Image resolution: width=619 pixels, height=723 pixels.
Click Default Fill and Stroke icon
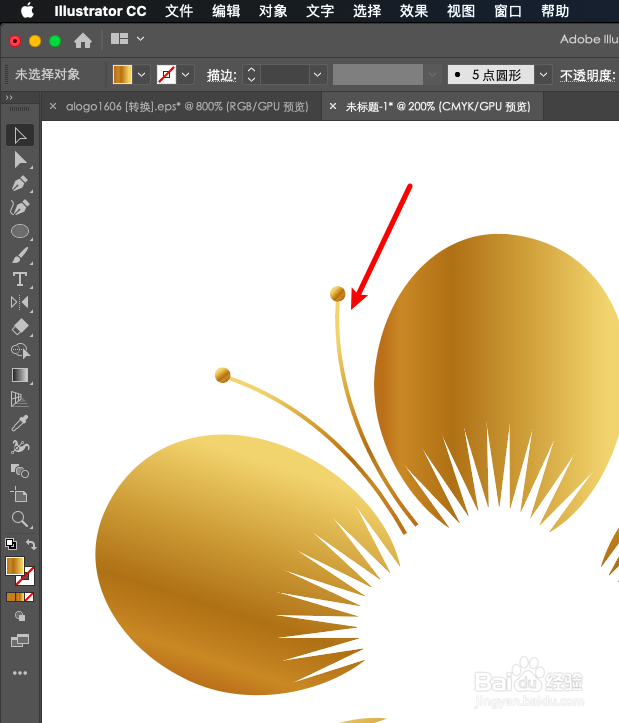[x=11, y=544]
